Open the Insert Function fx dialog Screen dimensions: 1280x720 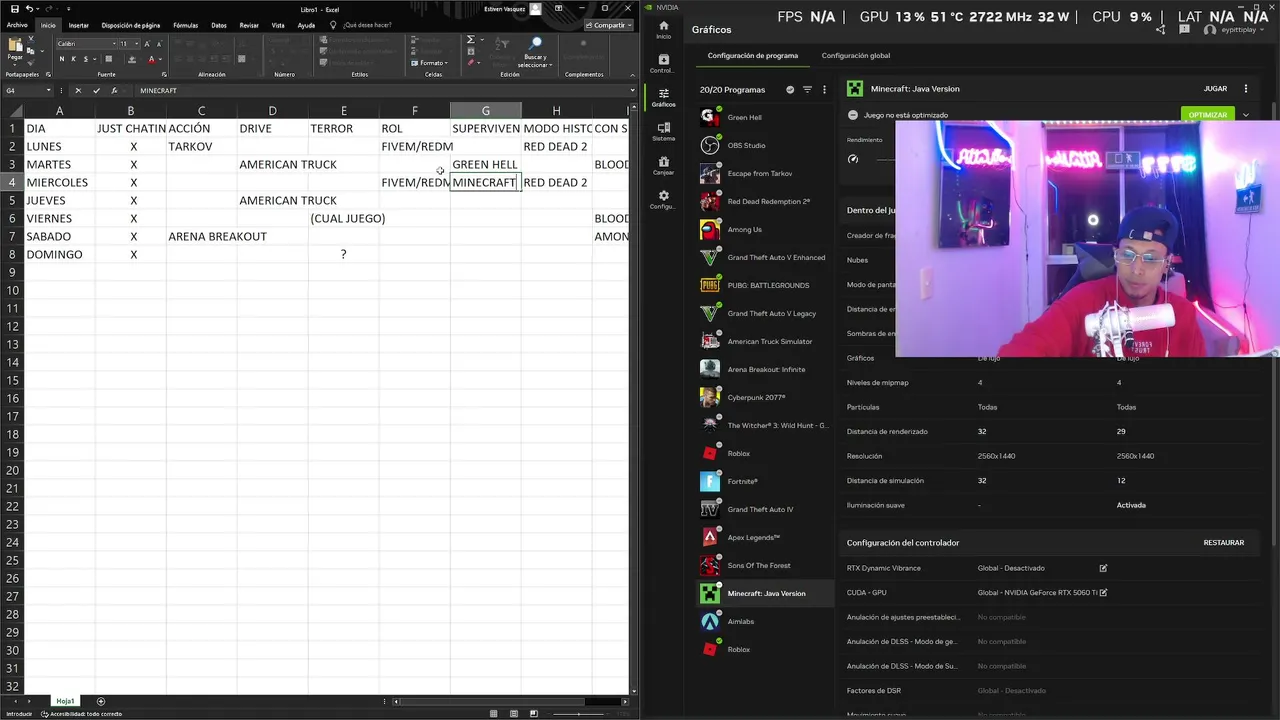(114, 90)
